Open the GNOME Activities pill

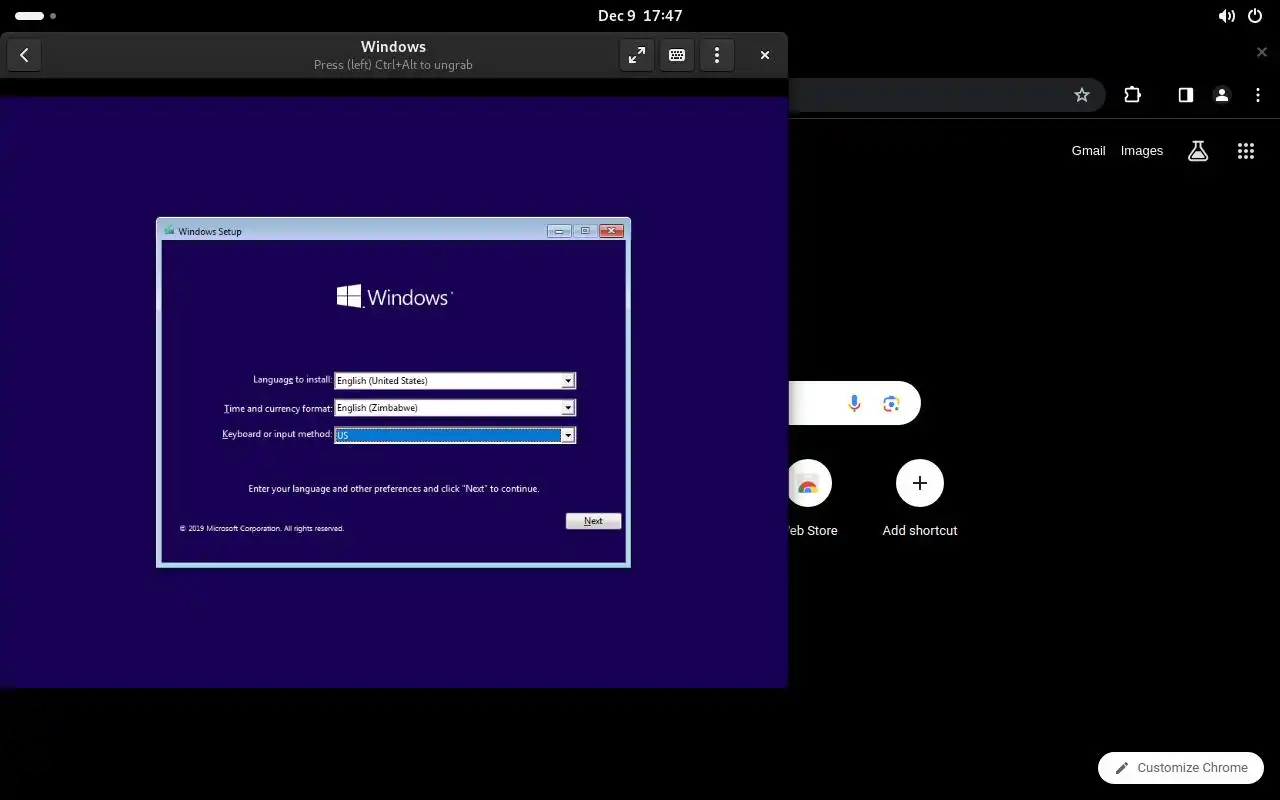coord(35,16)
